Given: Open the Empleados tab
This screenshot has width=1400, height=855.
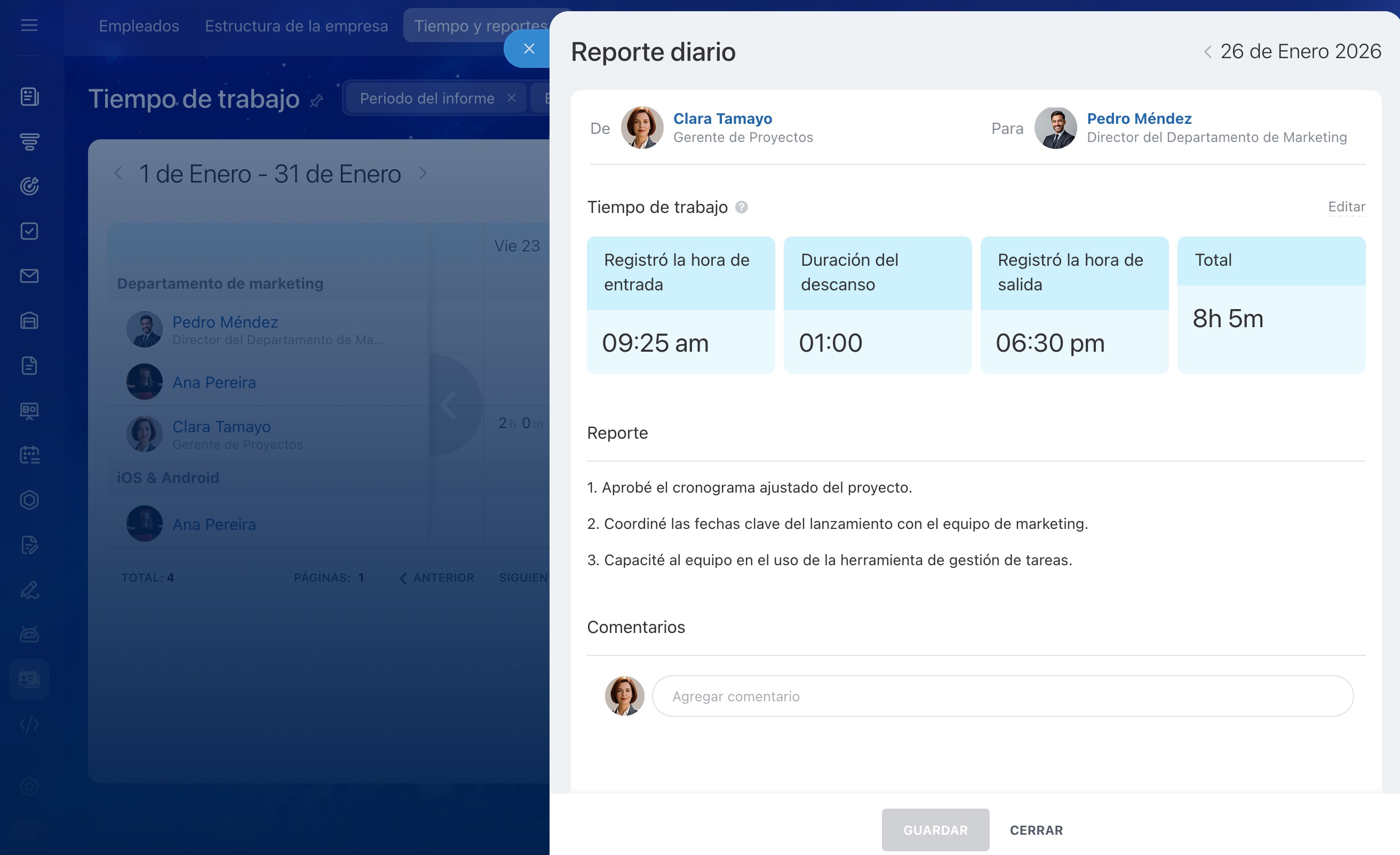Looking at the screenshot, I should point(139,26).
